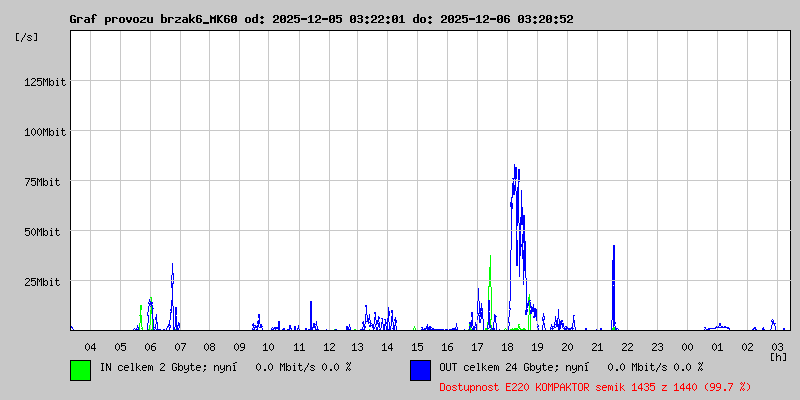The image size is (800, 400).
Task: Click the '[h]' hours unit label
Action: tap(778, 356)
